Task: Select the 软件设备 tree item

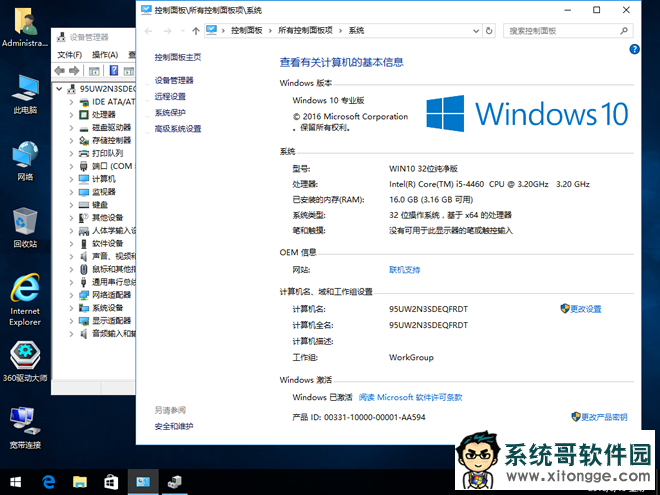Action: [107, 243]
